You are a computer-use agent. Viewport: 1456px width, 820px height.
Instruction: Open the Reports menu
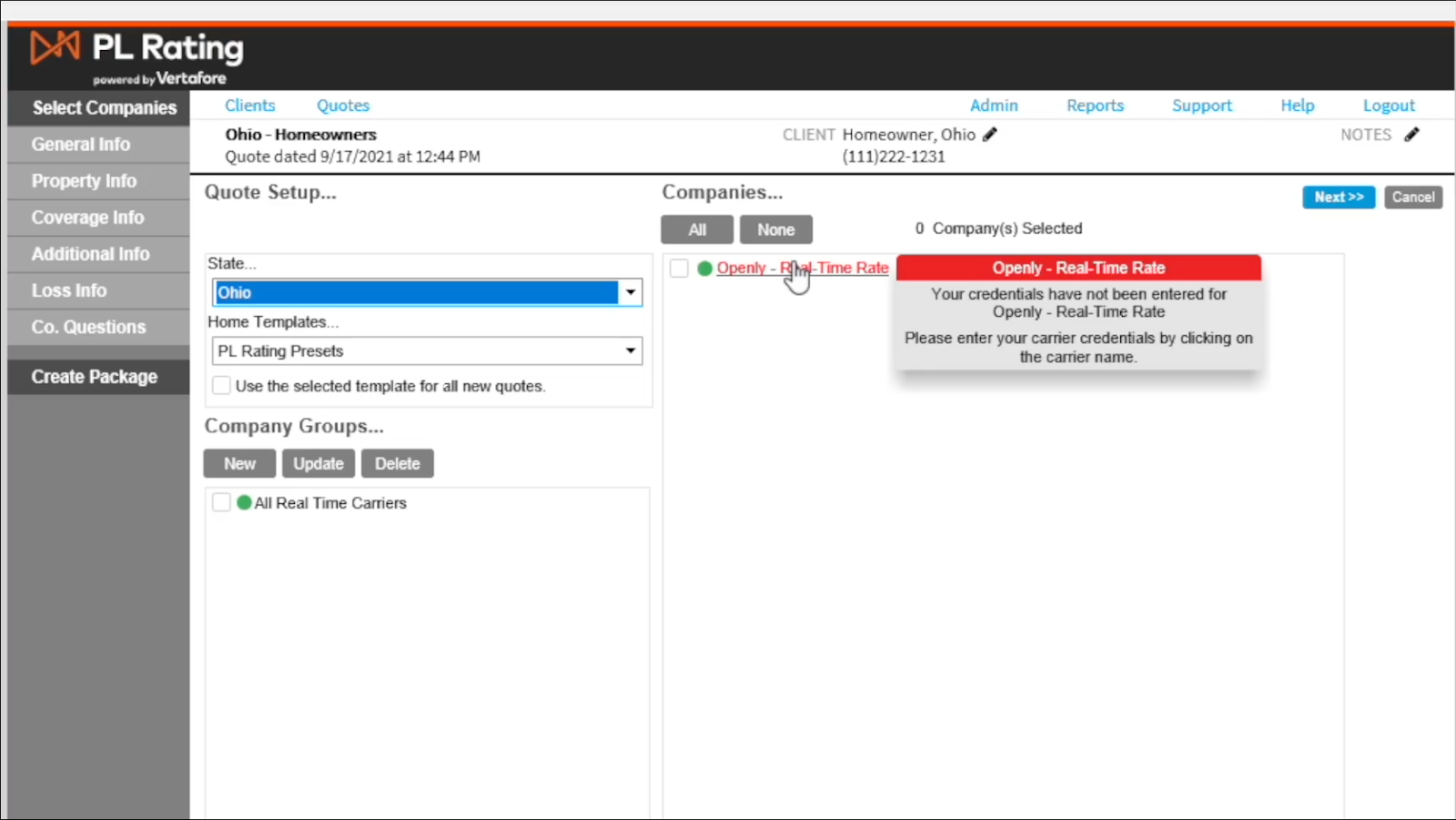(x=1096, y=106)
